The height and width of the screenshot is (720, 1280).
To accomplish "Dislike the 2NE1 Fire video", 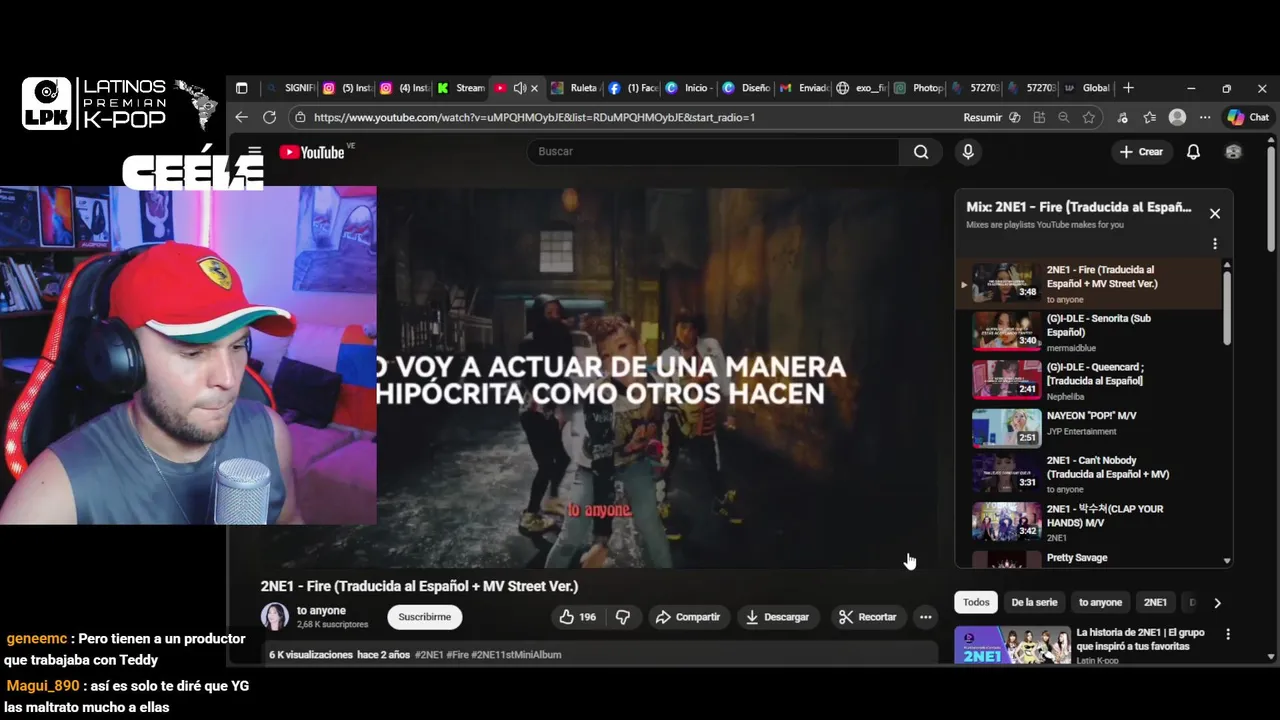I will (x=622, y=617).
